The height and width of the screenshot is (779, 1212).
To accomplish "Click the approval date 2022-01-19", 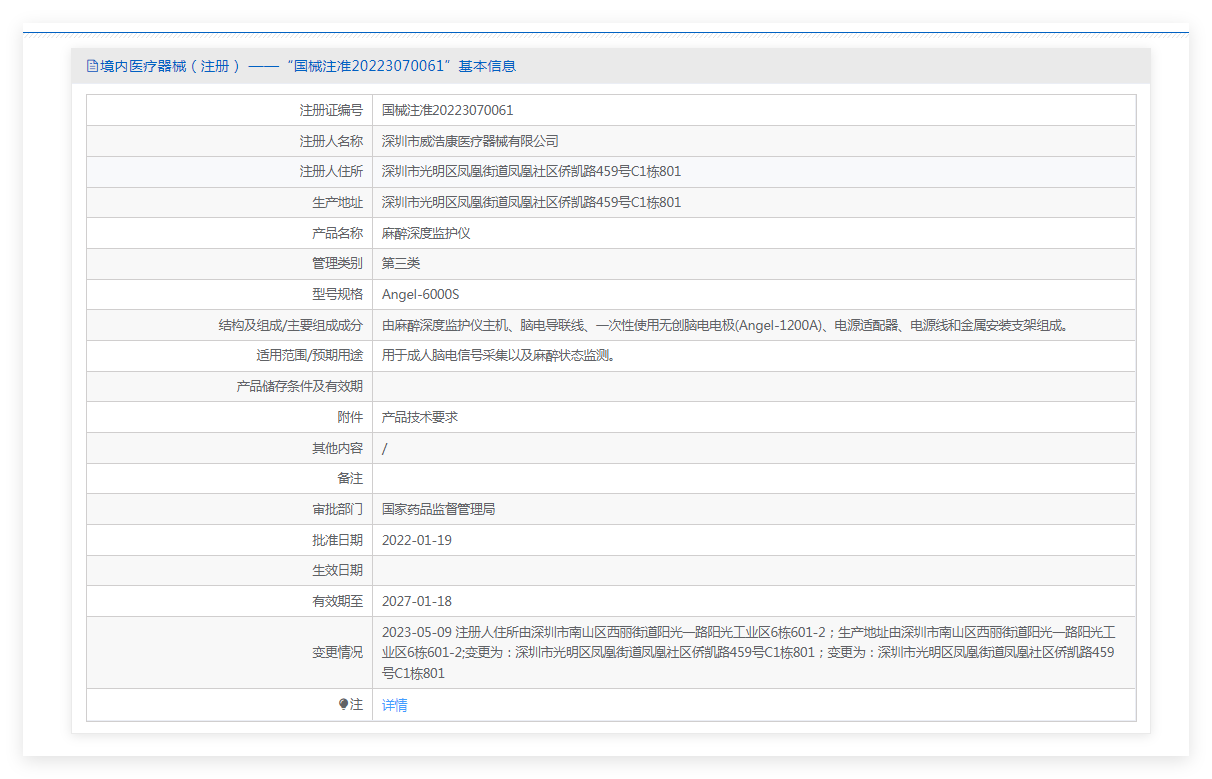I will [x=416, y=540].
